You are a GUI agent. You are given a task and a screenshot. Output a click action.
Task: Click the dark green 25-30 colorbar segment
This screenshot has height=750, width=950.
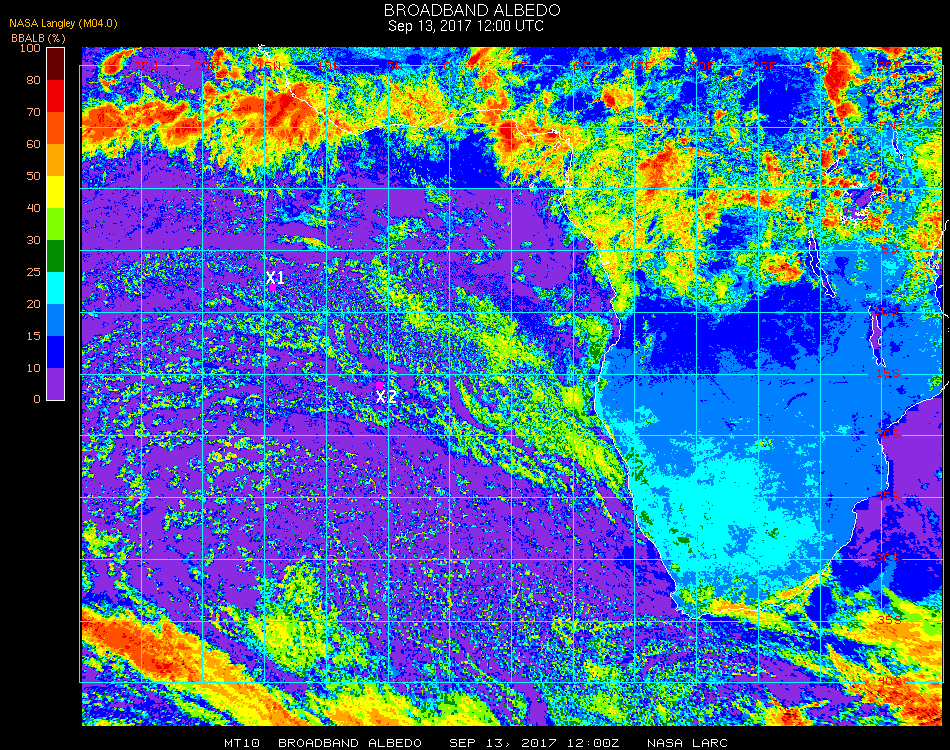55,256
